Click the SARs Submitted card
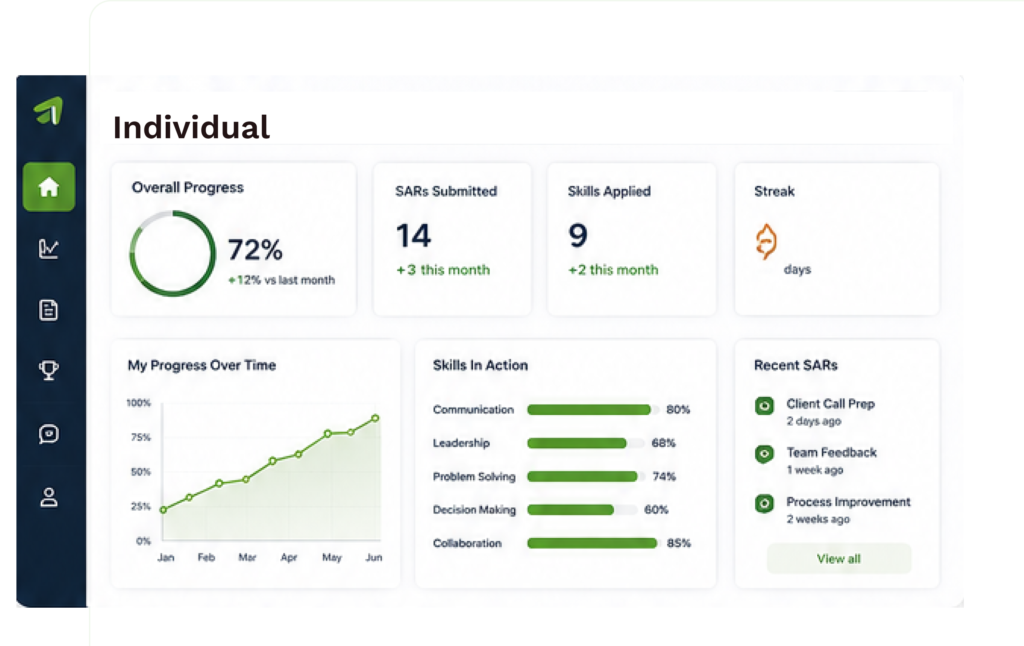This screenshot has width=1024, height=646. tap(452, 239)
